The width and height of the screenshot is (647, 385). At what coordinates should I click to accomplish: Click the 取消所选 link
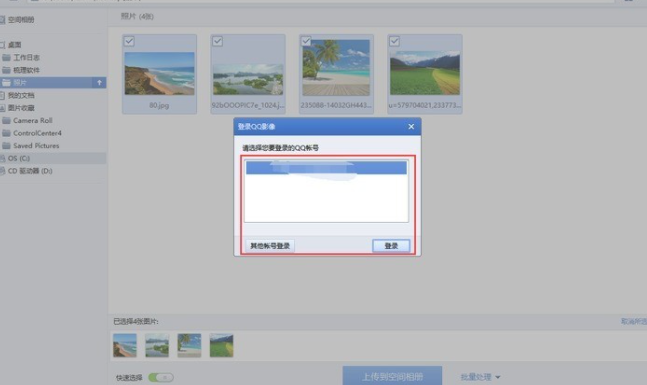click(x=634, y=321)
